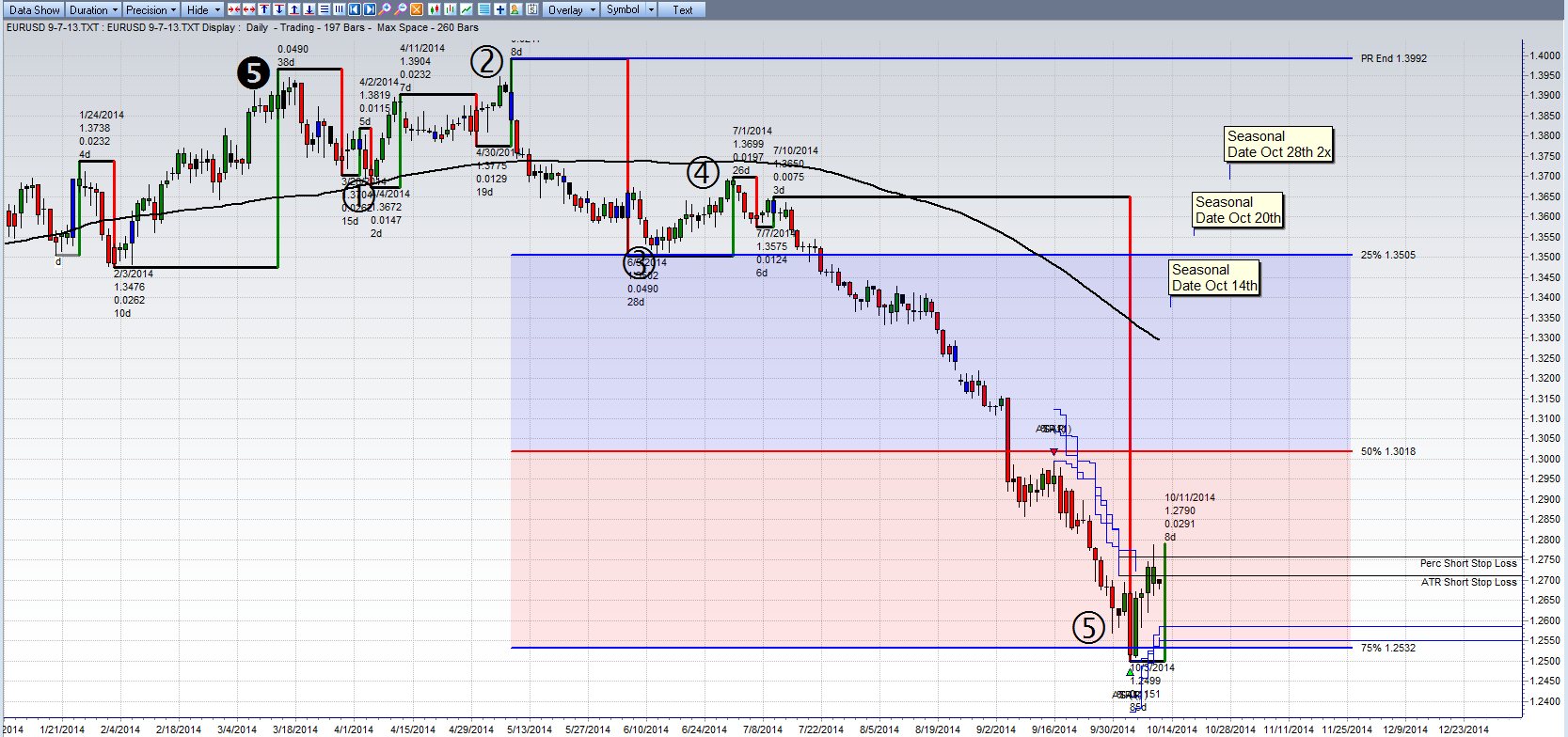Click the 1.3000 price axis value
The image size is (1568, 737).
1544,459
